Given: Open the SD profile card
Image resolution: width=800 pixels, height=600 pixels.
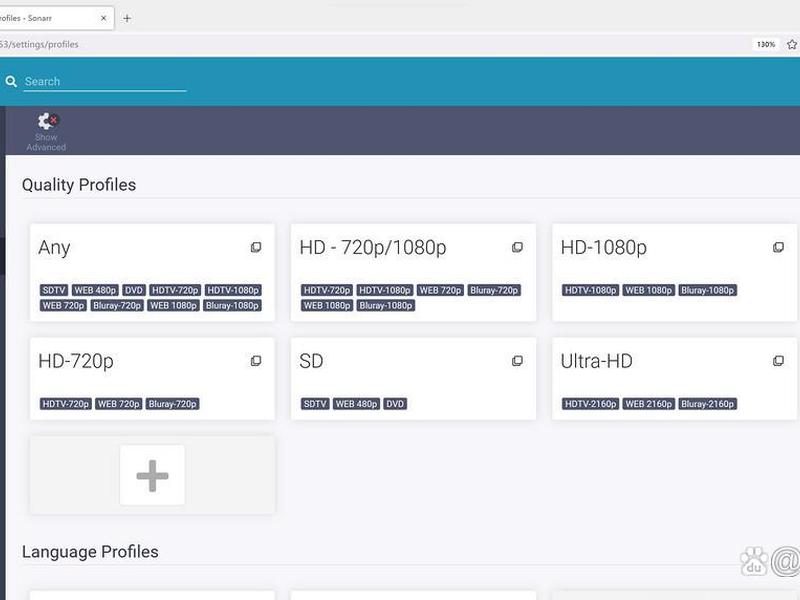Looking at the screenshot, I should (x=413, y=379).
